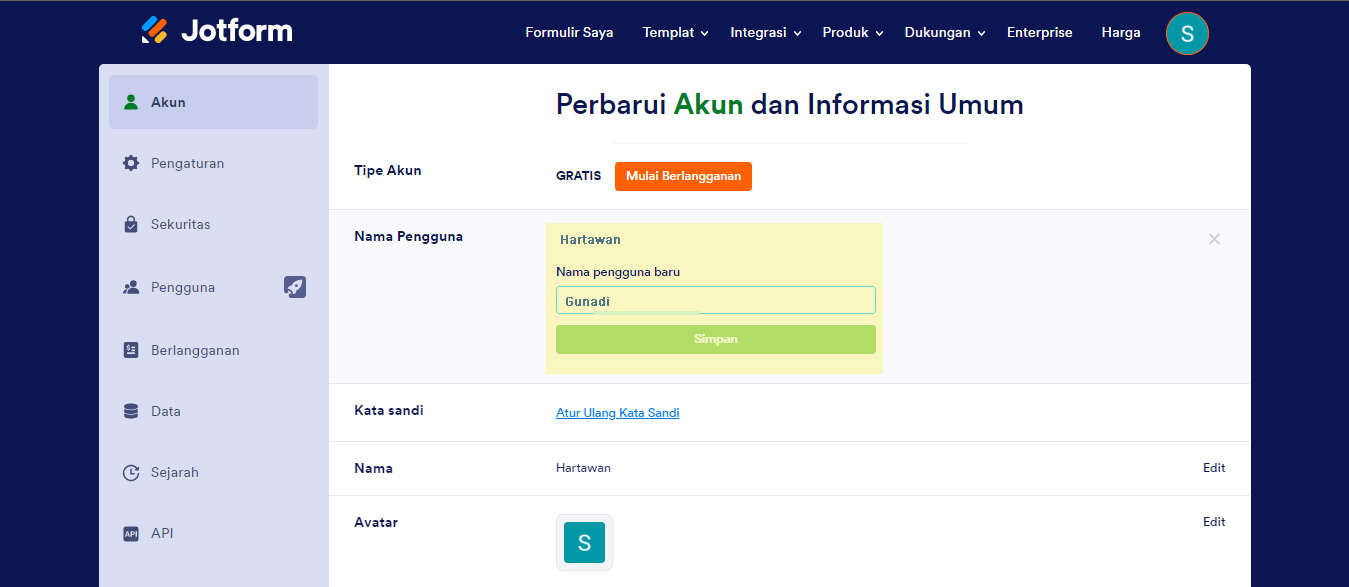The image size is (1349, 587).
Task: Expand the Dukungan dropdown menu
Action: coord(945,32)
